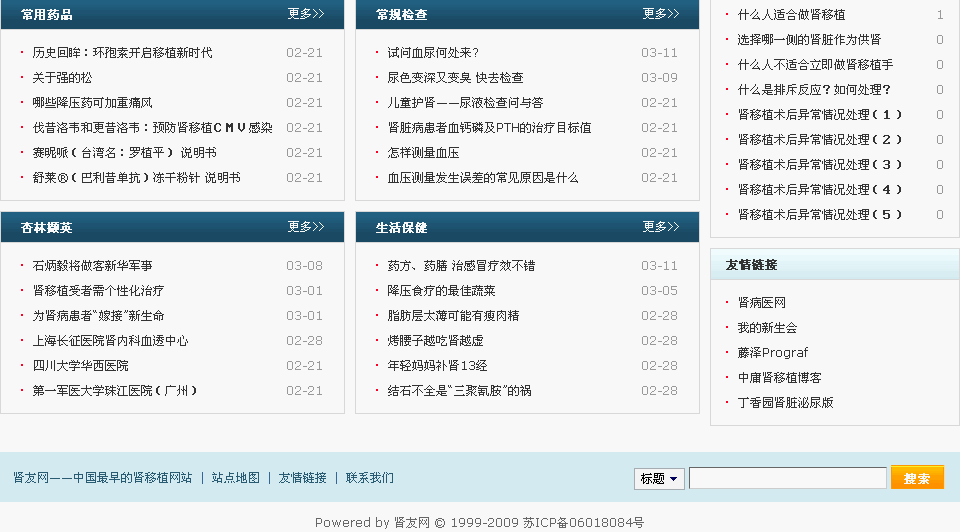The width and height of the screenshot is (960, 532).
Task: Open the 更多>> link in 常用药品 panel
Action: click(x=306, y=13)
